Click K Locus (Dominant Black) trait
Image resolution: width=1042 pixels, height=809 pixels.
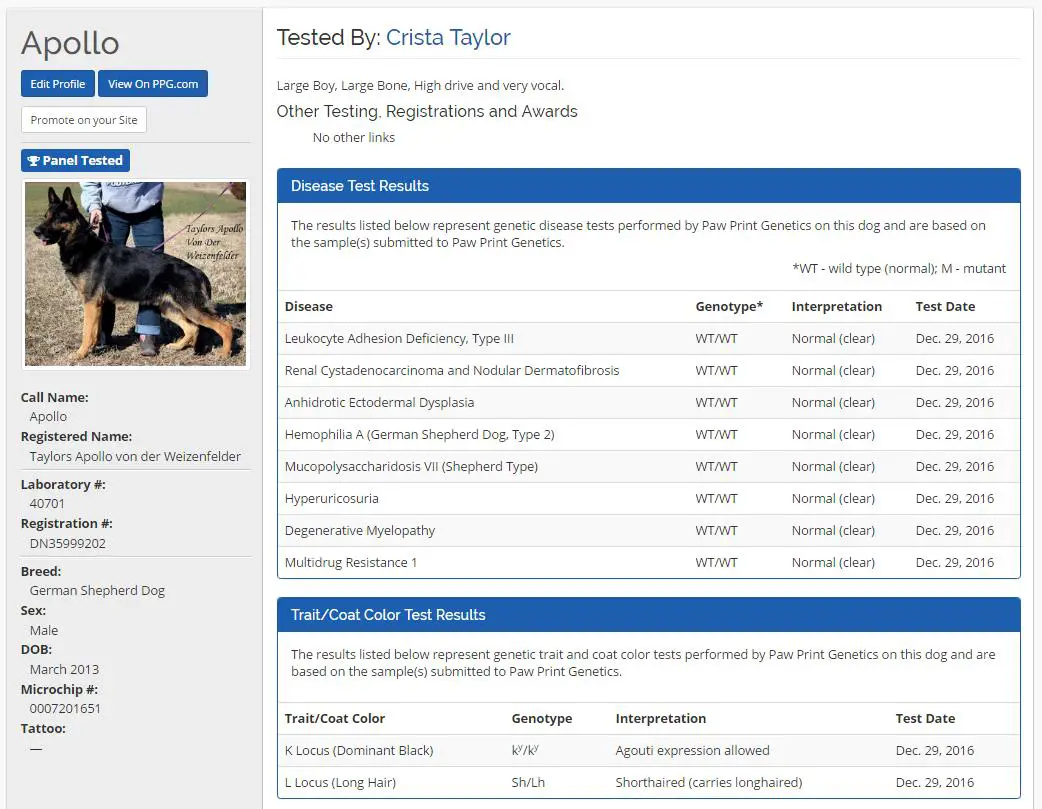359,751
